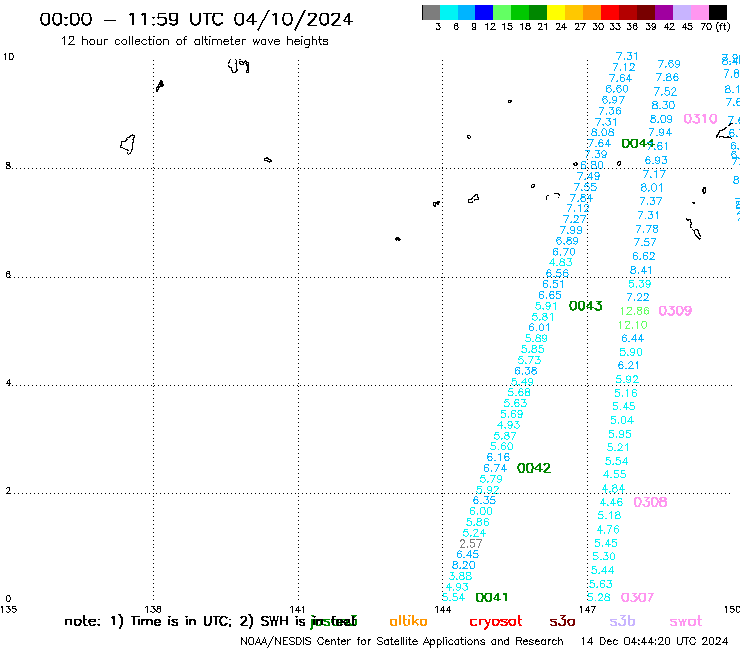This screenshot has width=740, height=650.
Task: Click the timestamp '14 Dec 04:44:20 UTC 2024'
Action: point(654,642)
